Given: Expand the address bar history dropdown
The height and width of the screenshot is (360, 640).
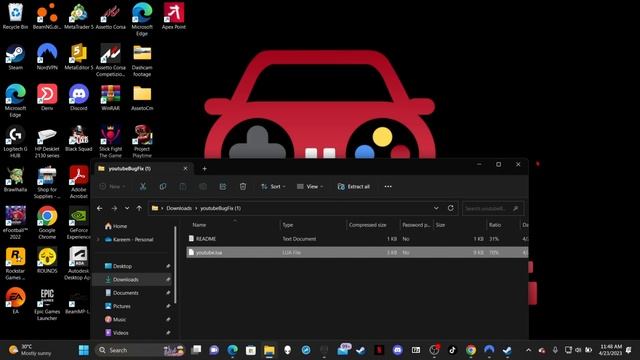Looking at the screenshot, I should 436,208.
